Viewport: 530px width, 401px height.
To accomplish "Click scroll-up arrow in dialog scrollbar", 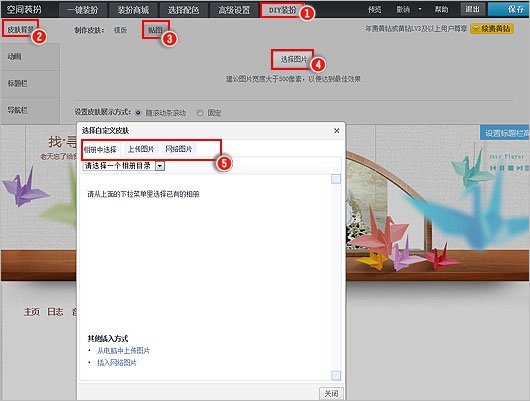I will pyautogui.click(x=336, y=179).
